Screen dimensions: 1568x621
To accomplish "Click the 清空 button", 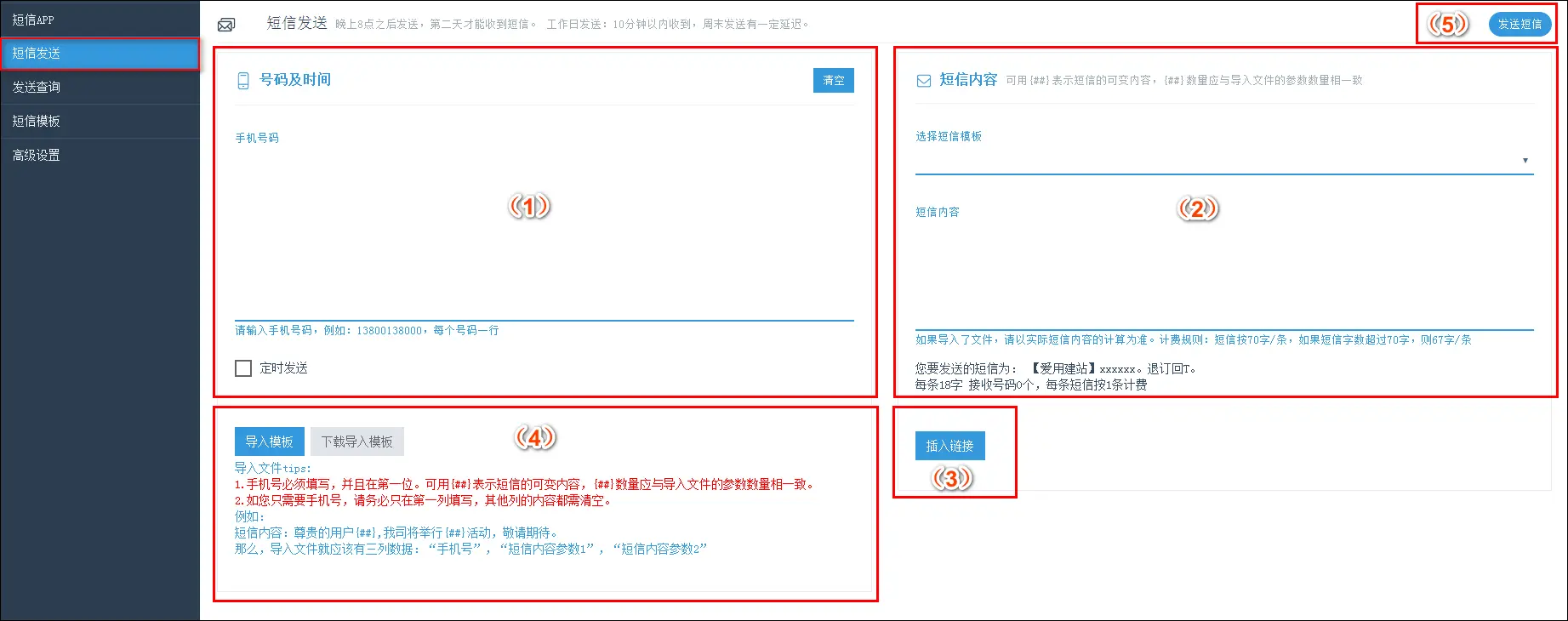I will (833, 81).
